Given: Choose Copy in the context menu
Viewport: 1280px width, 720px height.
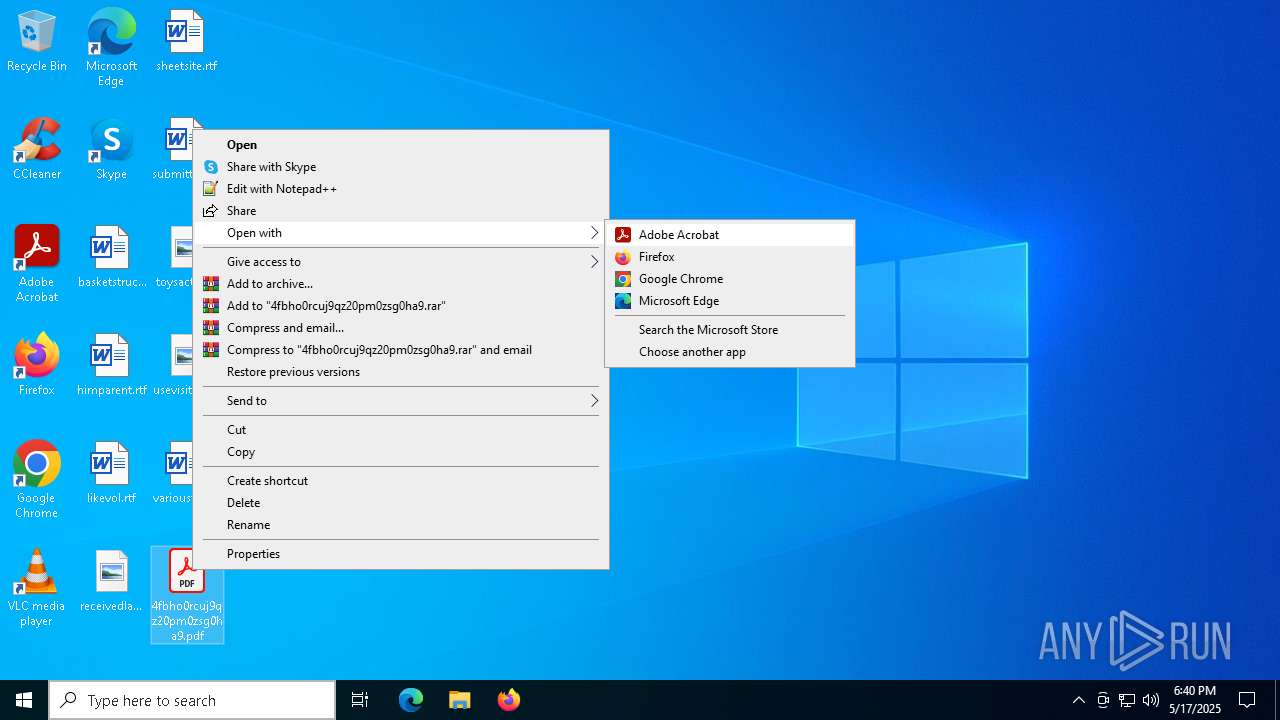Looking at the screenshot, I should (401, 452).
